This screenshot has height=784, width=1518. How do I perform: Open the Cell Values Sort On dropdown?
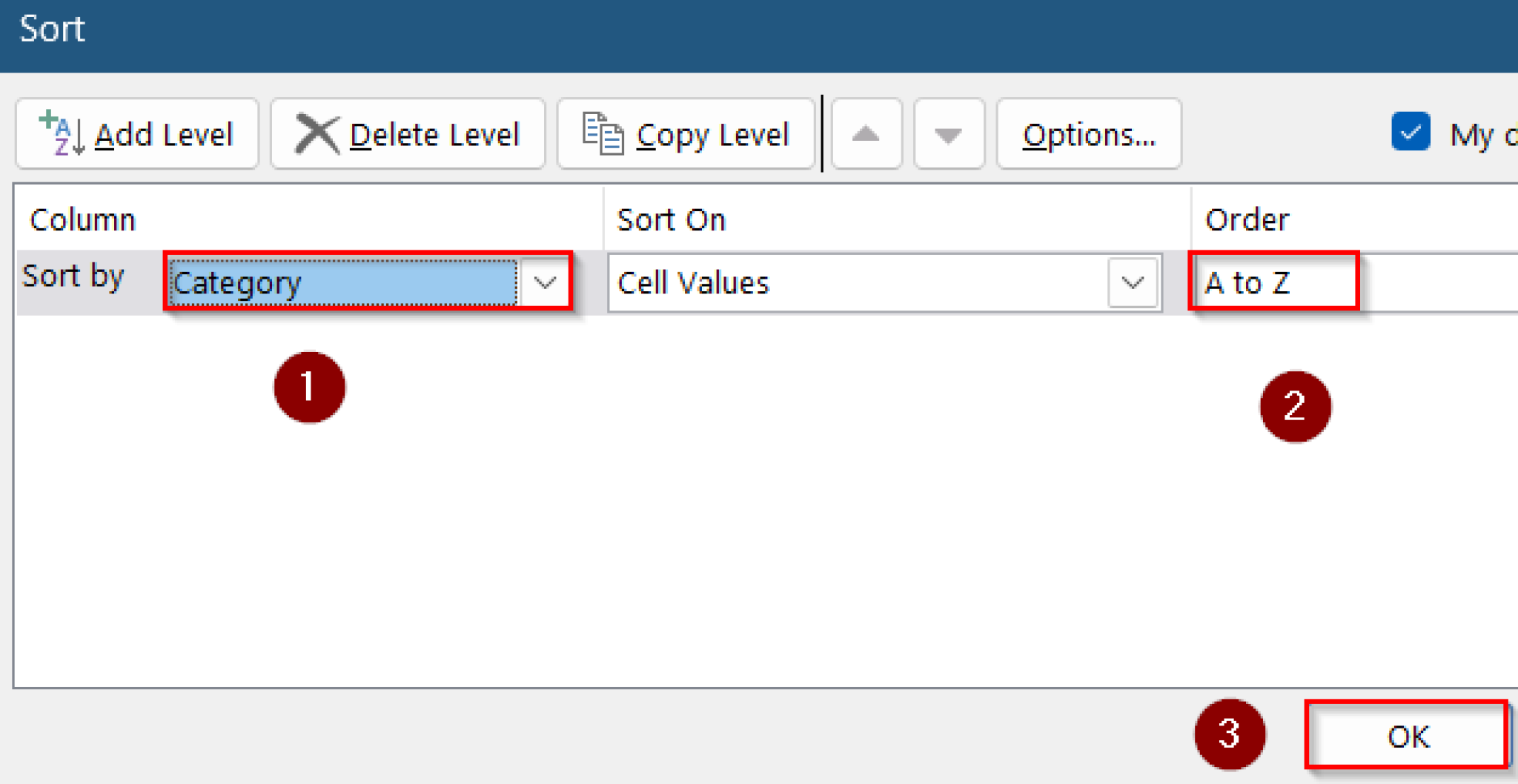click(x=1133, y=282)
